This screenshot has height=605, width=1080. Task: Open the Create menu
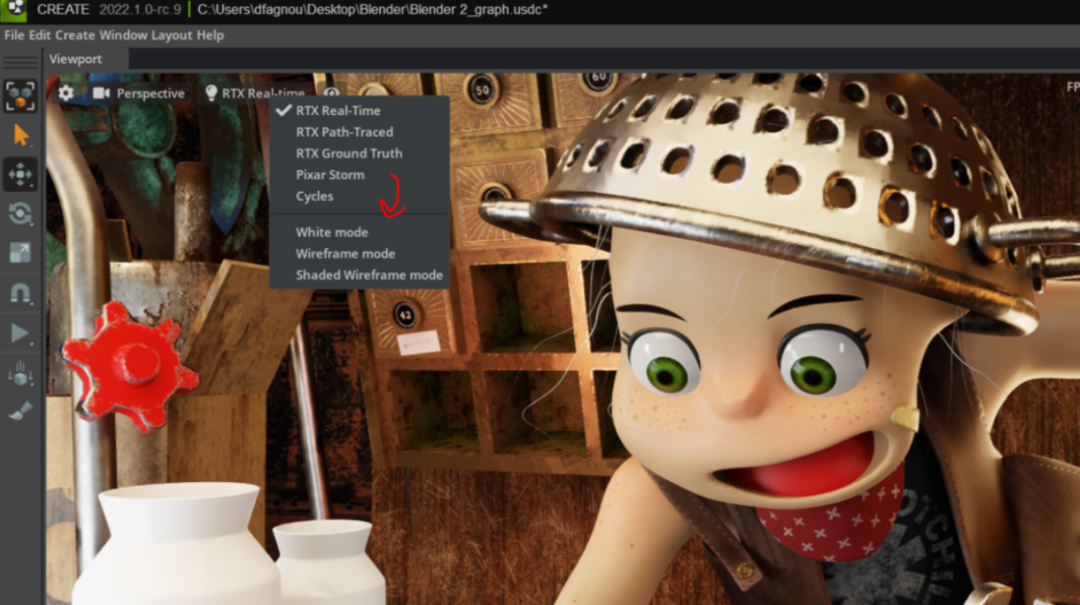pos(75,35)
